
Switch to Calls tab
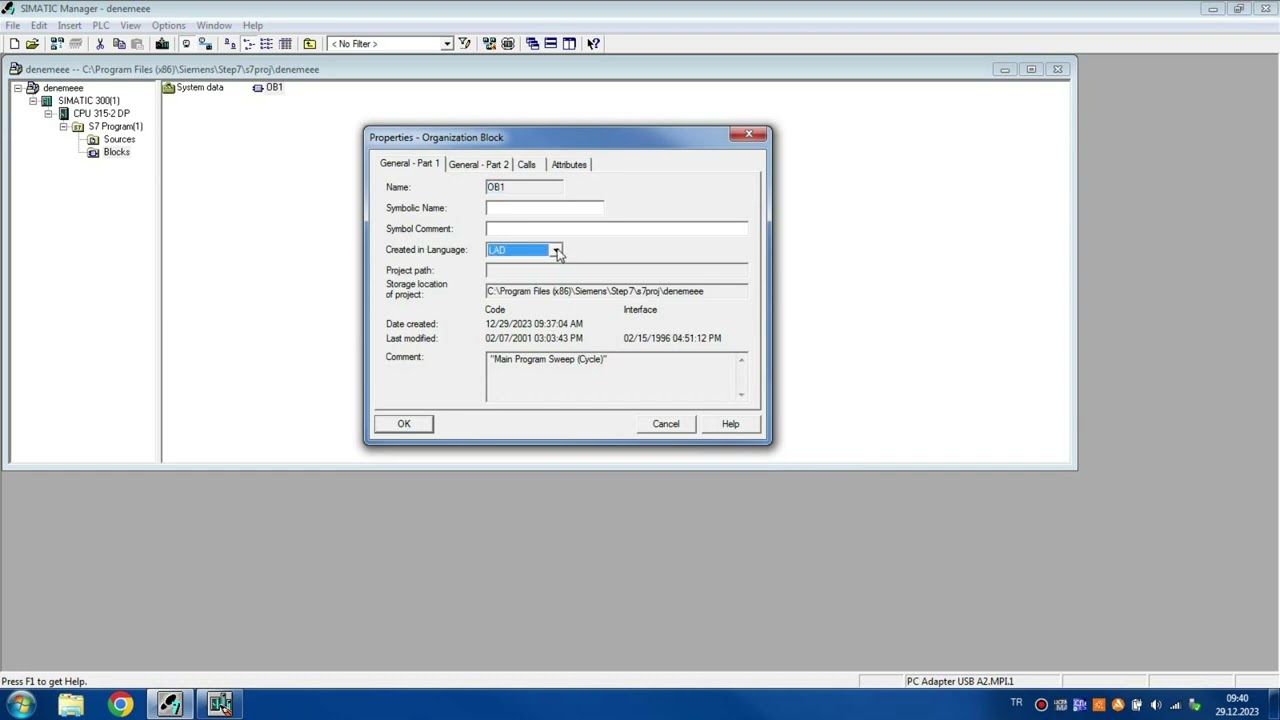[526, 164]
